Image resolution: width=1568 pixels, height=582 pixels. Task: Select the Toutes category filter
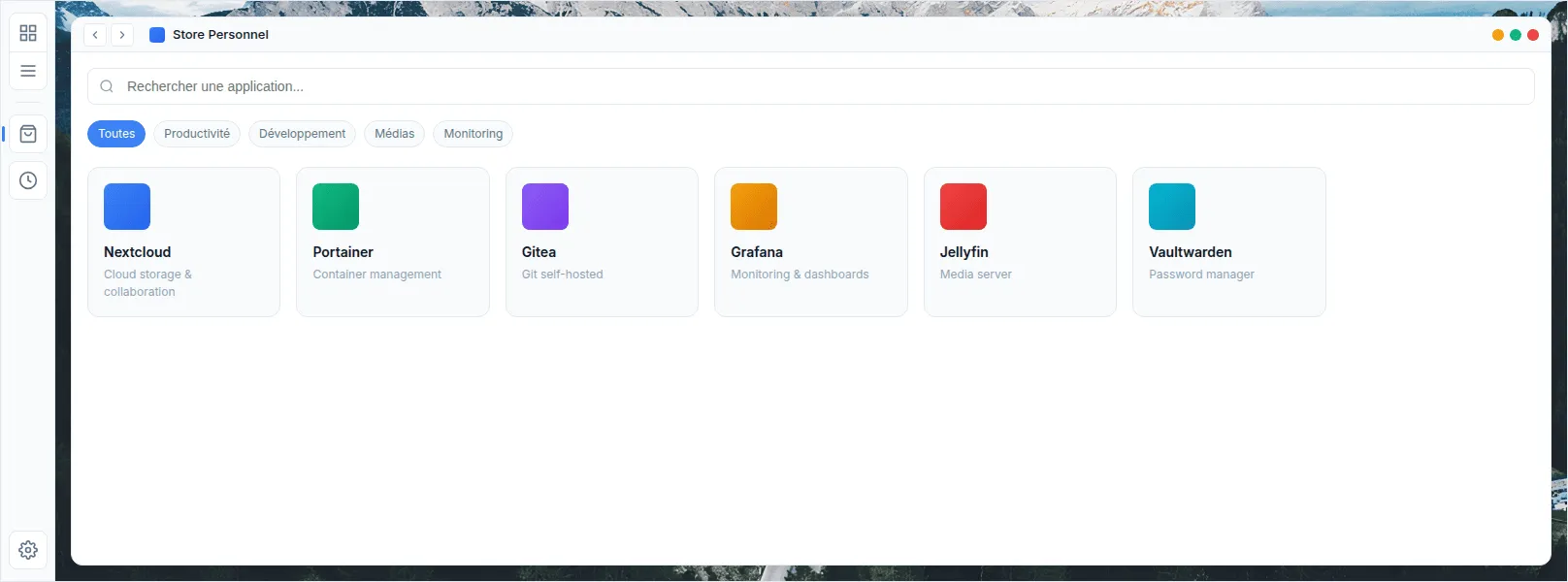116,134
